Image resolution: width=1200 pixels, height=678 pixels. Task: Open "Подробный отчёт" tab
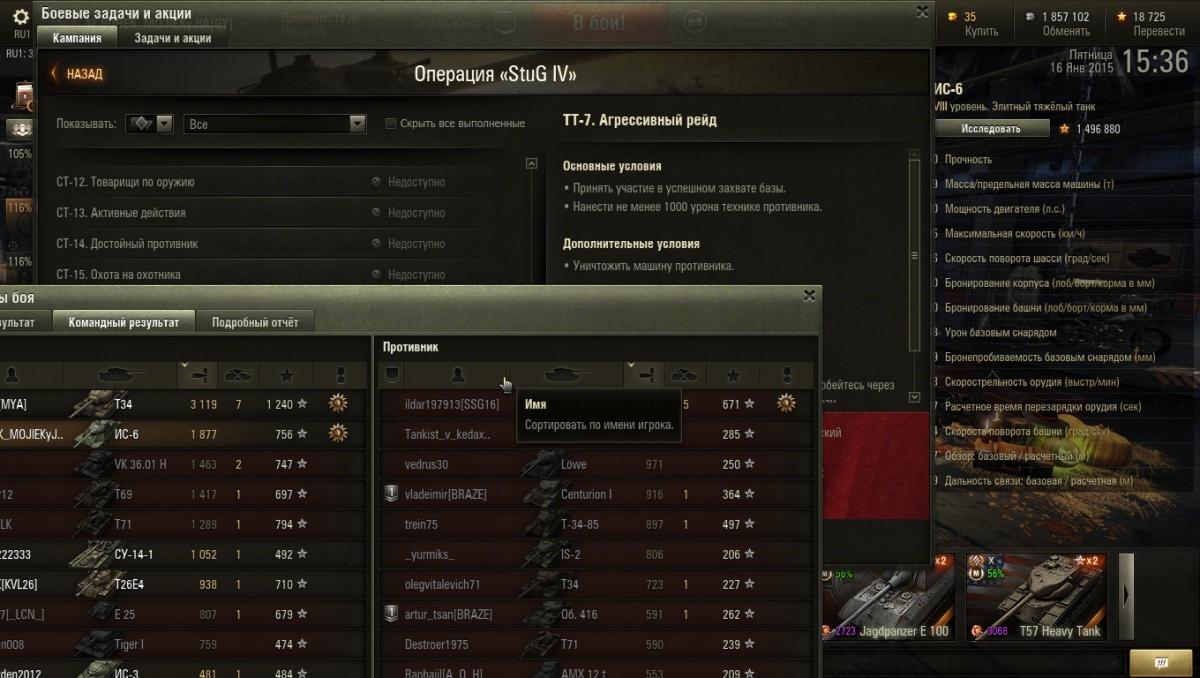pyautogui.click(x=255, y=322)
